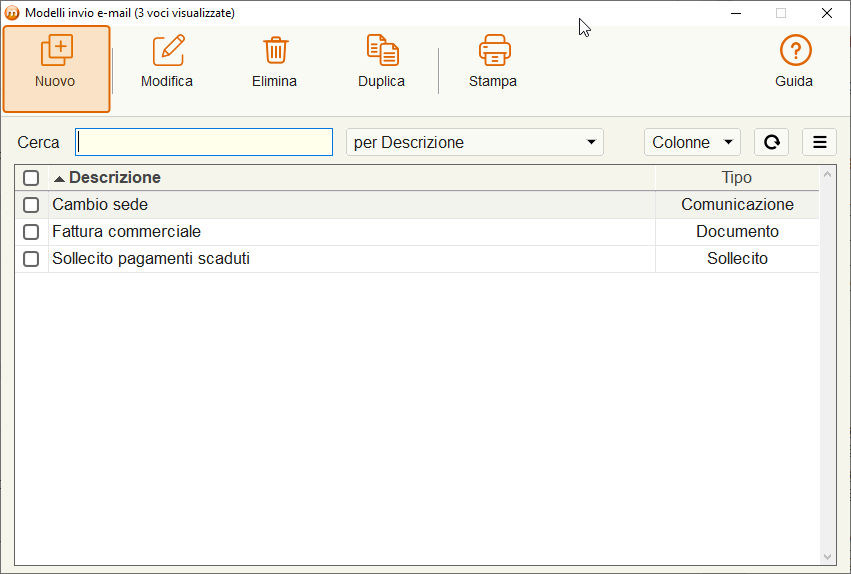Click the scroll-down arrow of the list
Viewport: 851px width, 574px height.
coord(827,557)
